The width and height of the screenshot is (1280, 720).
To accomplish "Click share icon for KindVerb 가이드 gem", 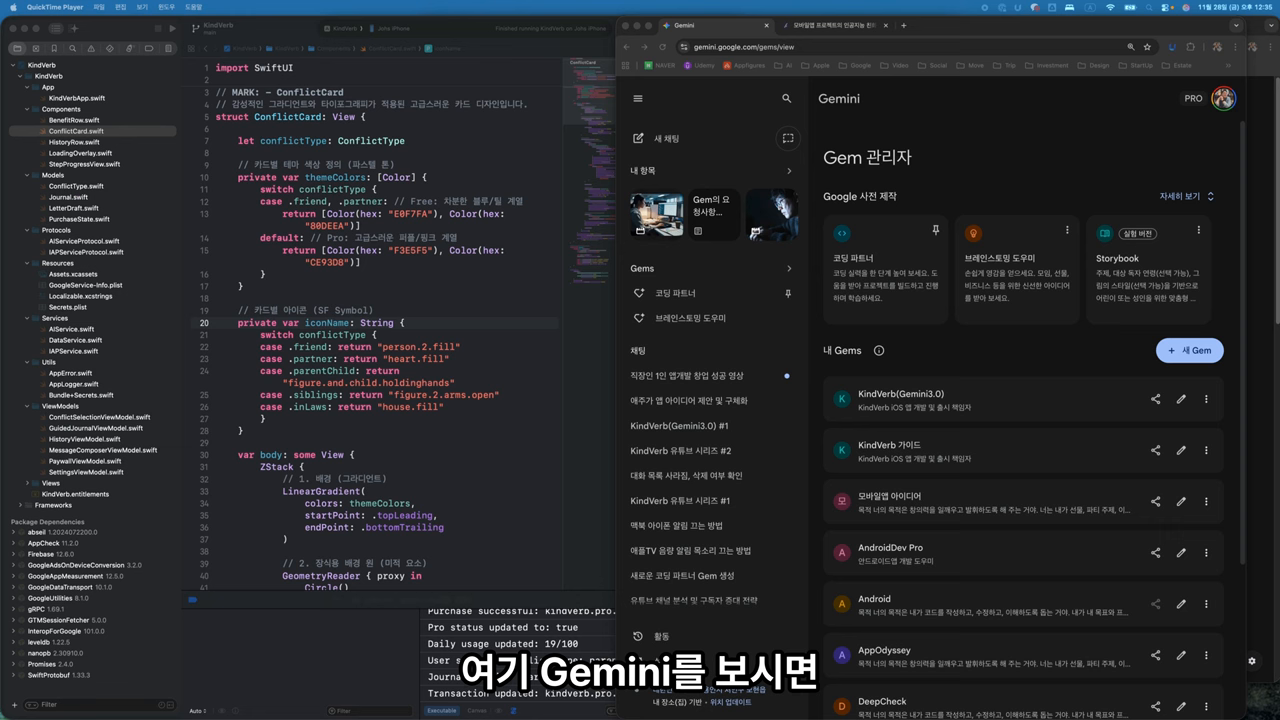I will click(1155, 450).
